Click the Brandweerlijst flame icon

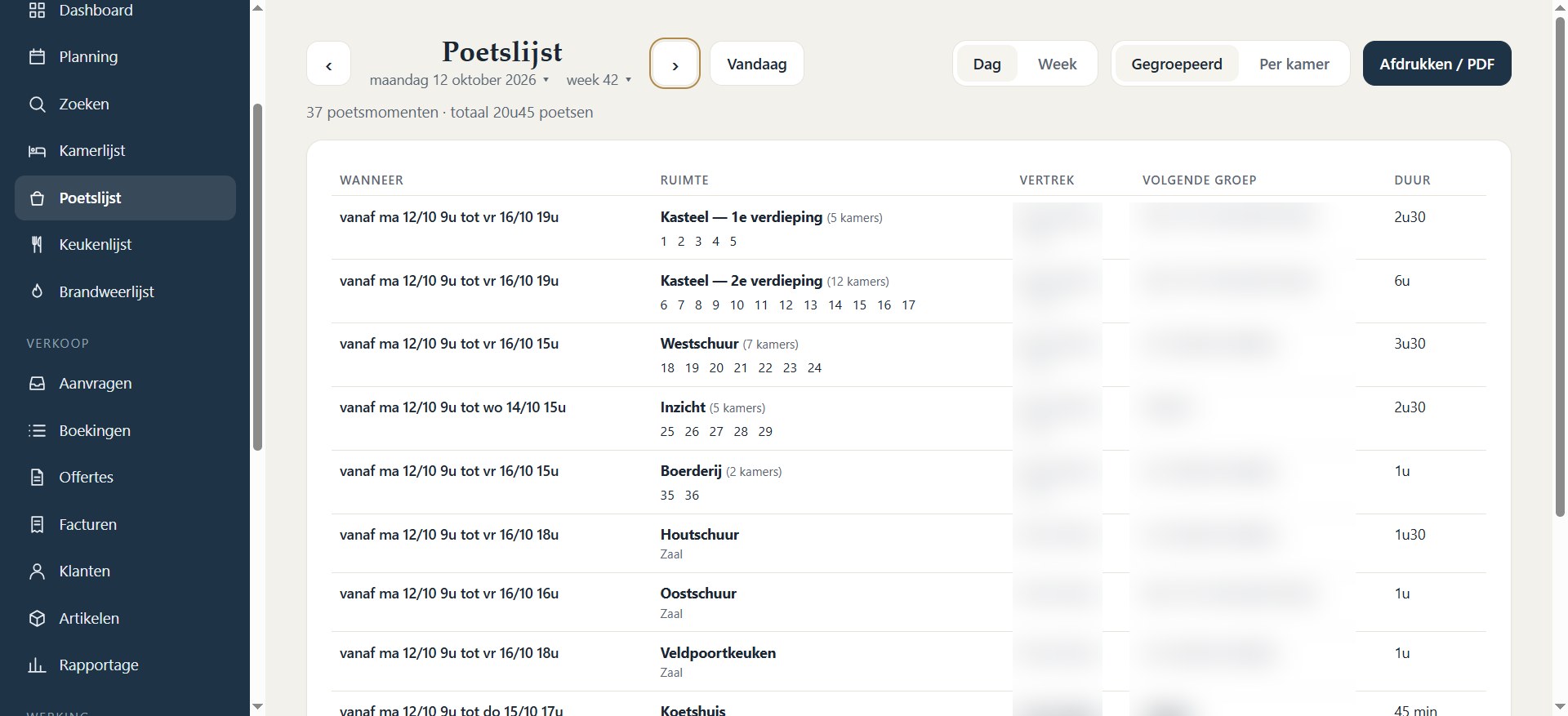tap(37, 292)
